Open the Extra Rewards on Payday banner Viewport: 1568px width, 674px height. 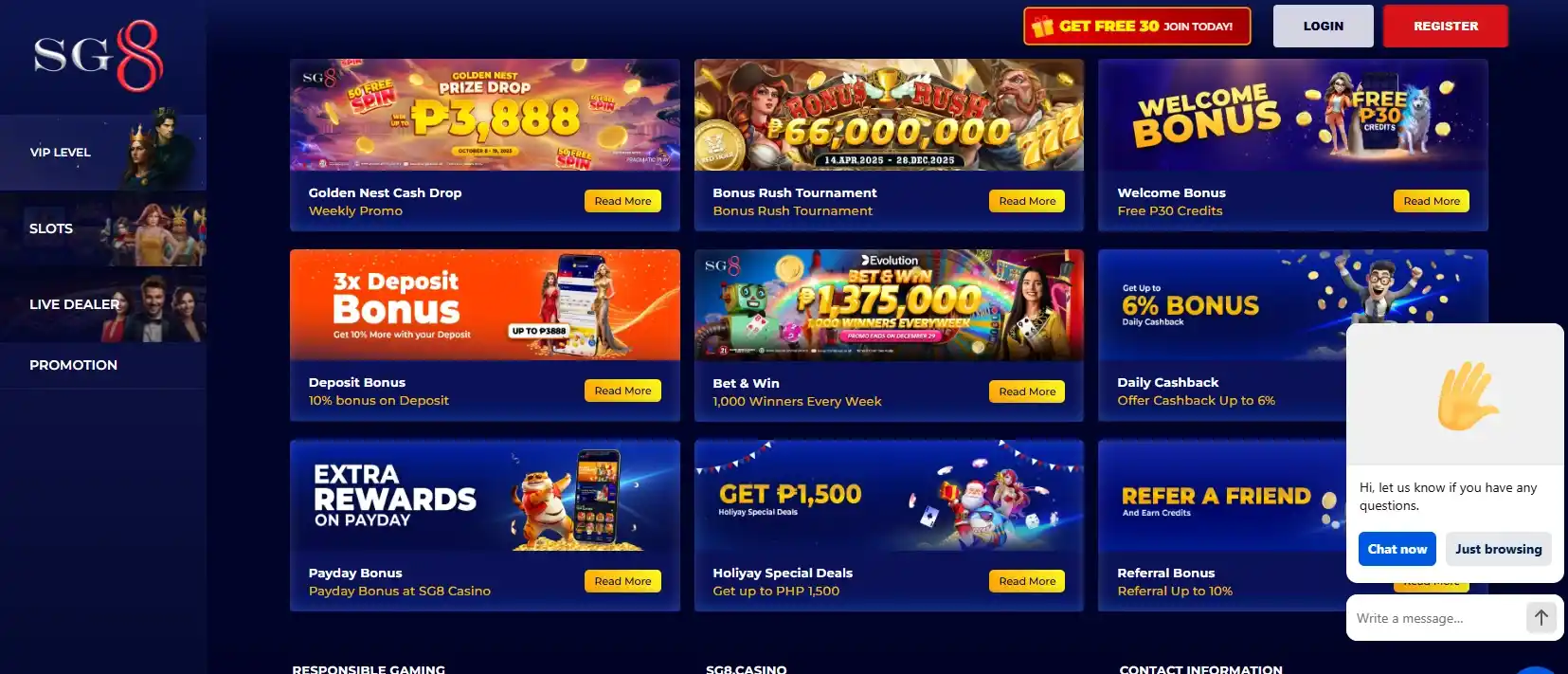pyautogui.click(x=485, y=495)
